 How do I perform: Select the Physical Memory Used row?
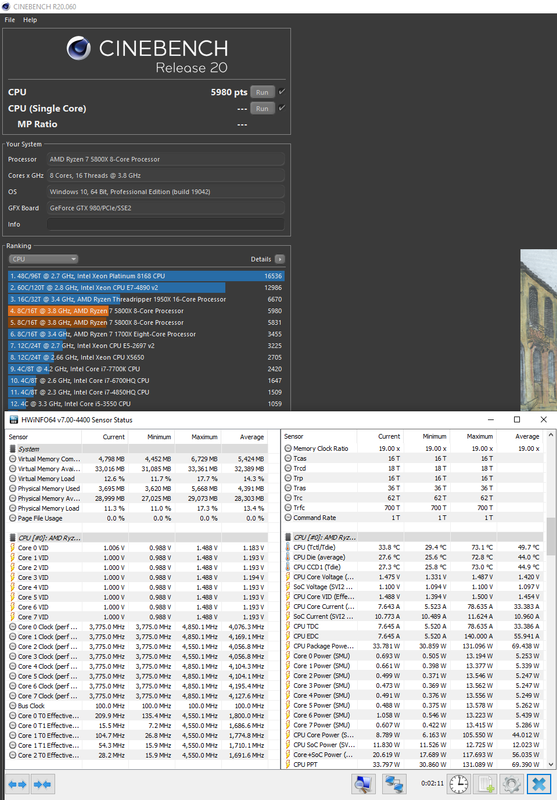[137, 489]
